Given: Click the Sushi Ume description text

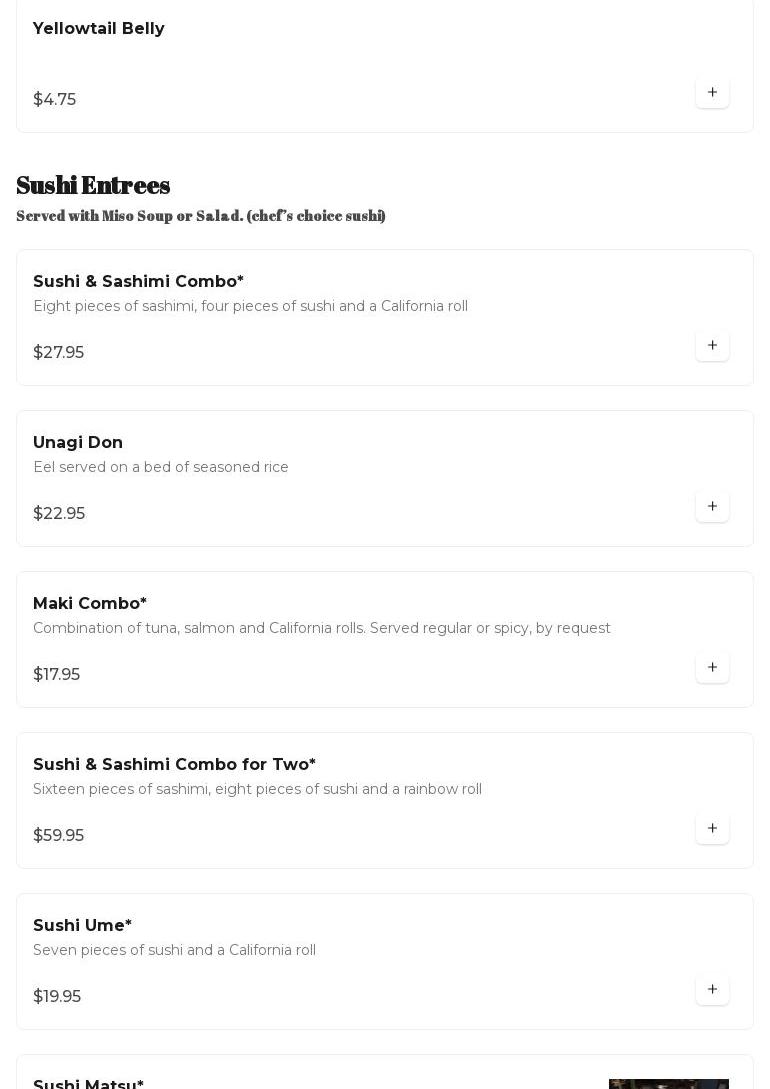Looking at the screenshot, I should click(174, 951).
